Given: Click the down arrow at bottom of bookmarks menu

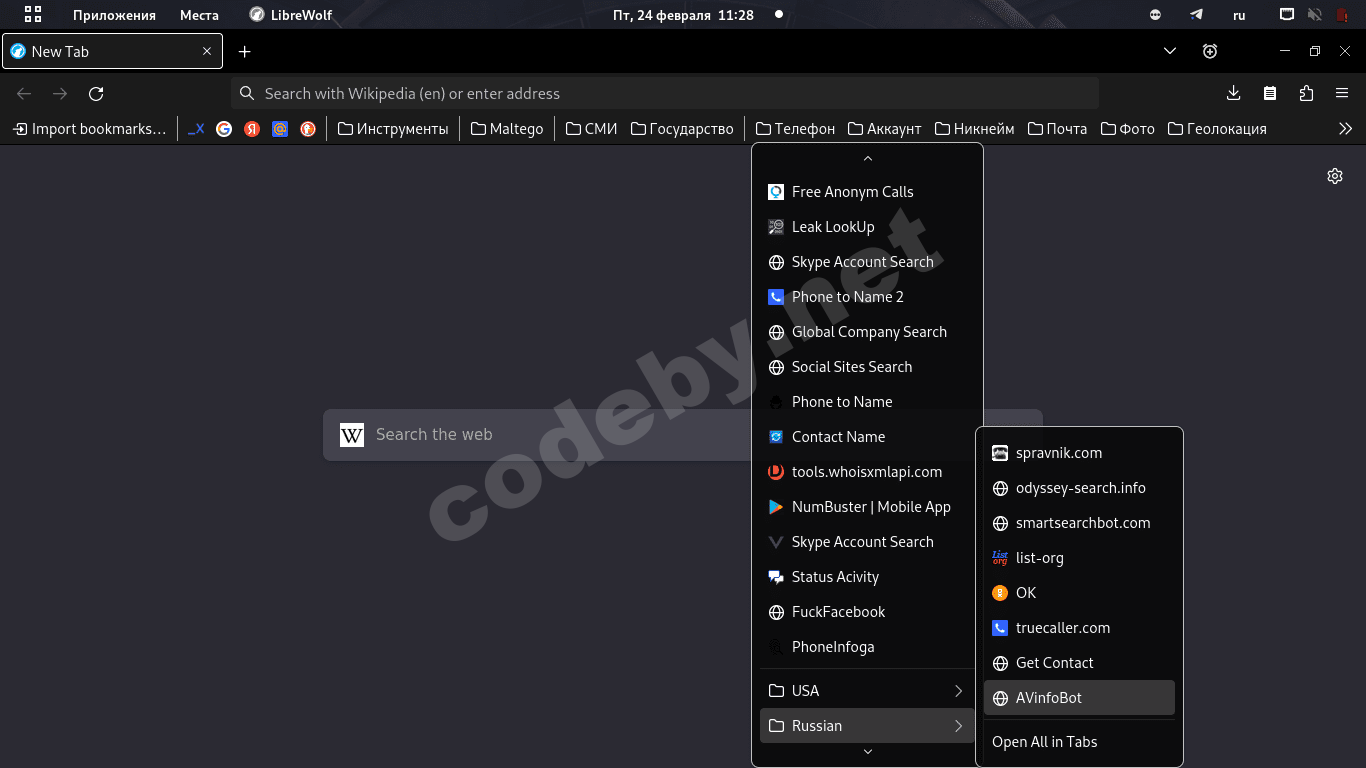Looking at the screenshot, I should pyautogui.click(x=868, y=752).
